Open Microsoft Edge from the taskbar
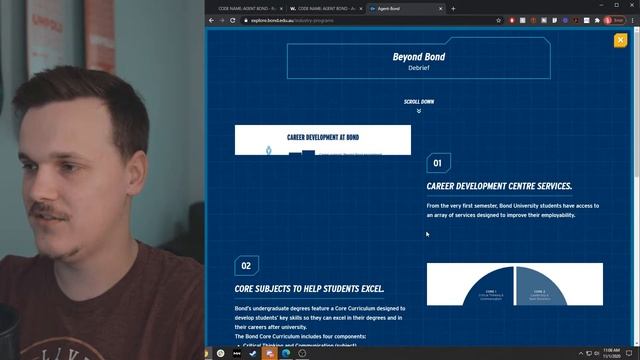 pyautogui.click(x=286, y=353)
